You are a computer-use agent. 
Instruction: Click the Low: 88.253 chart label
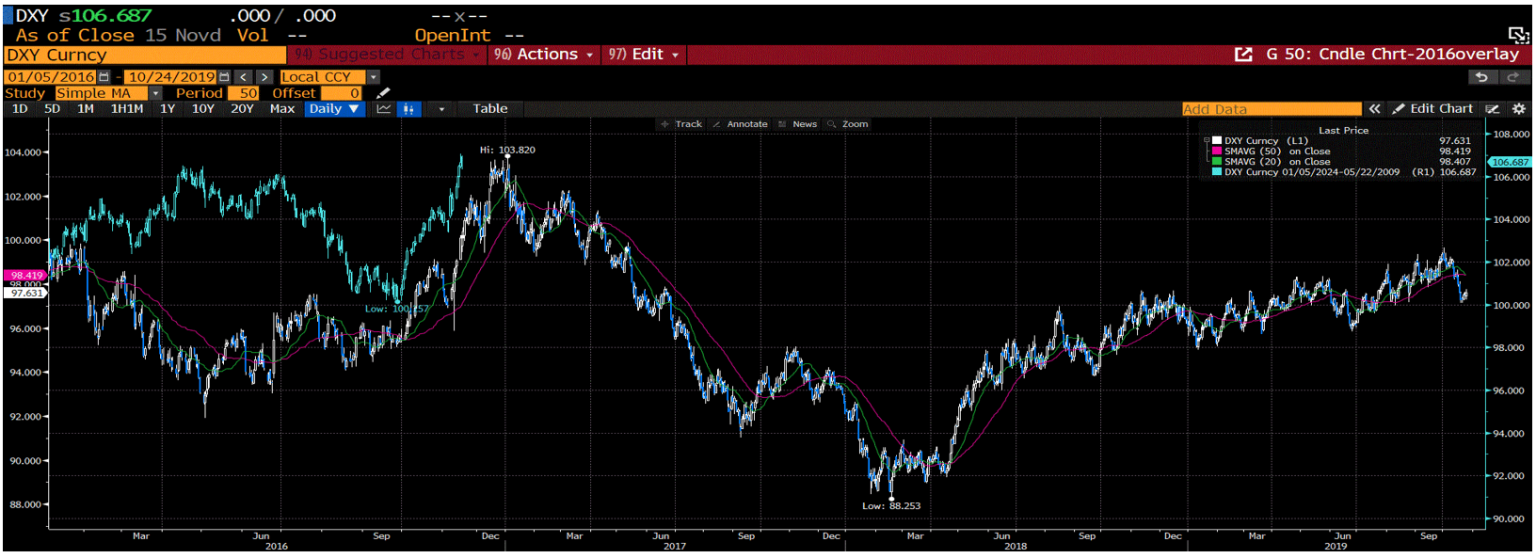(891, 506)
